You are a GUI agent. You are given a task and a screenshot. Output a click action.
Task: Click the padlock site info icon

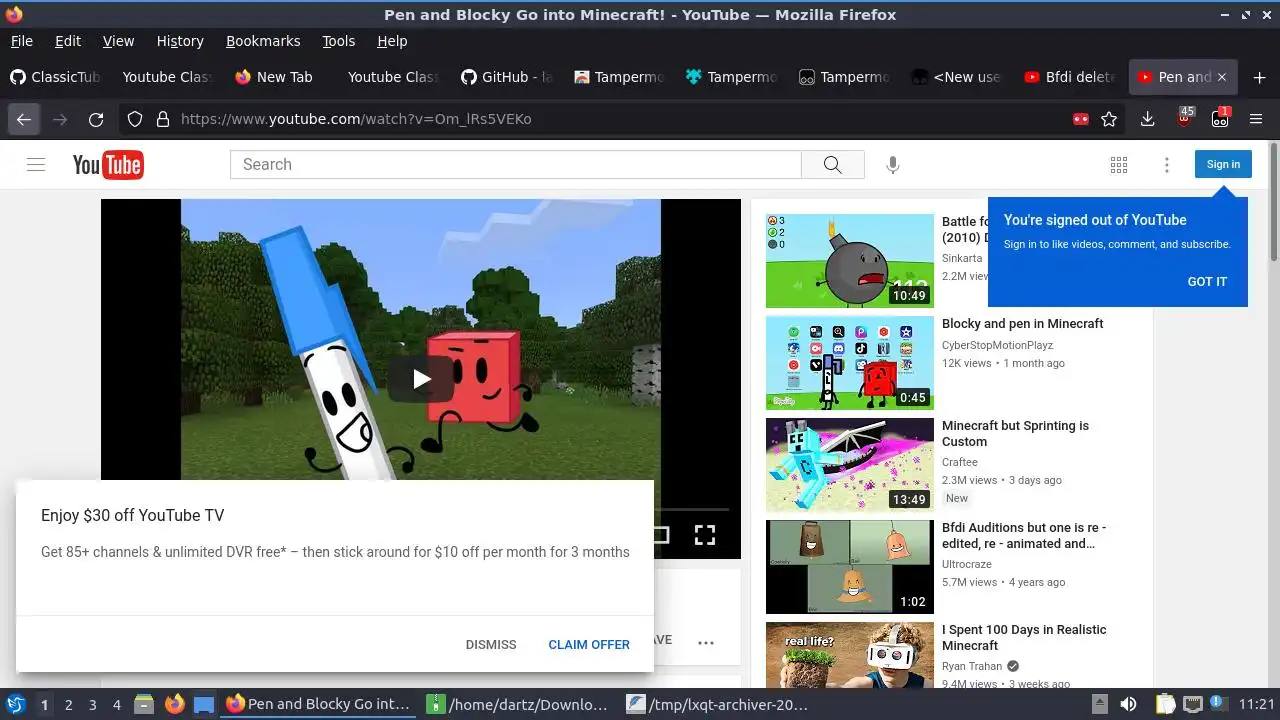click(163, 119)
